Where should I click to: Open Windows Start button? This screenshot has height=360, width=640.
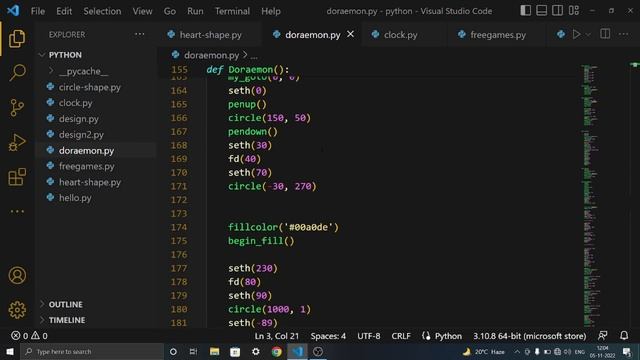click(x=10, y=351)
